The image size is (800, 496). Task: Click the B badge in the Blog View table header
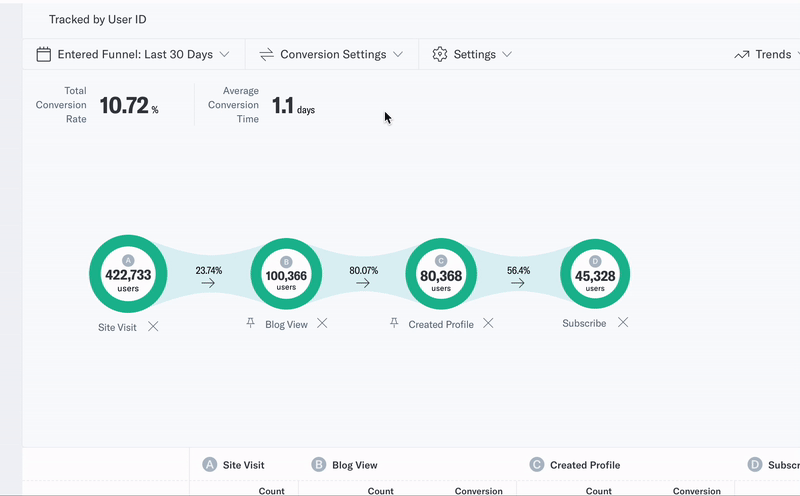pos(319,465)
